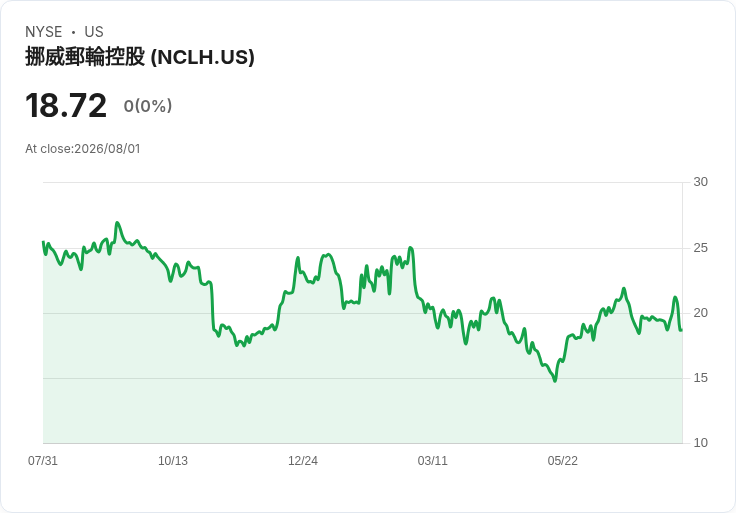Click the sharp price drop after 10/13
The width and height of the screenshot is (736, 513).
point(212,307)
